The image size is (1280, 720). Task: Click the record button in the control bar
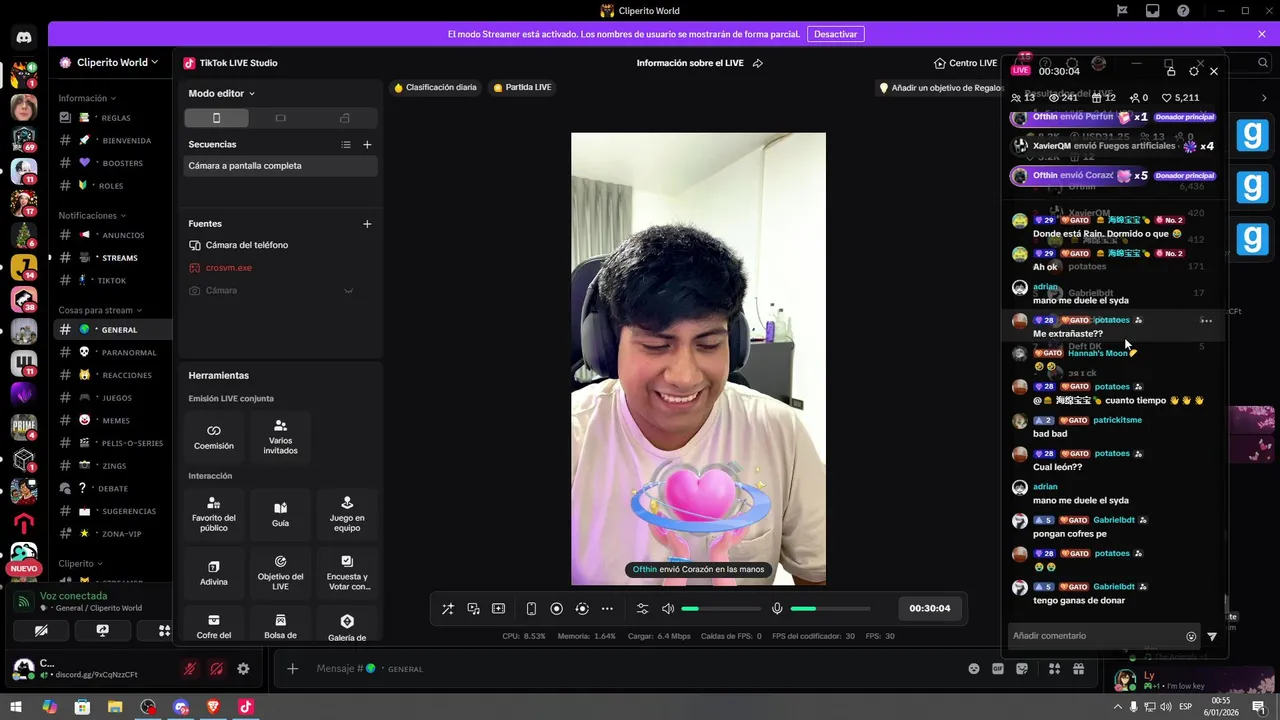(x=557, y=608)
